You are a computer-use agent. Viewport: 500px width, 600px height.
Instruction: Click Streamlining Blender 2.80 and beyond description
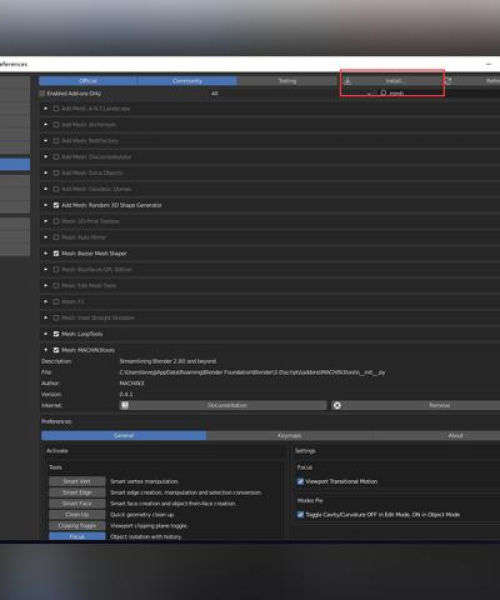168,361
